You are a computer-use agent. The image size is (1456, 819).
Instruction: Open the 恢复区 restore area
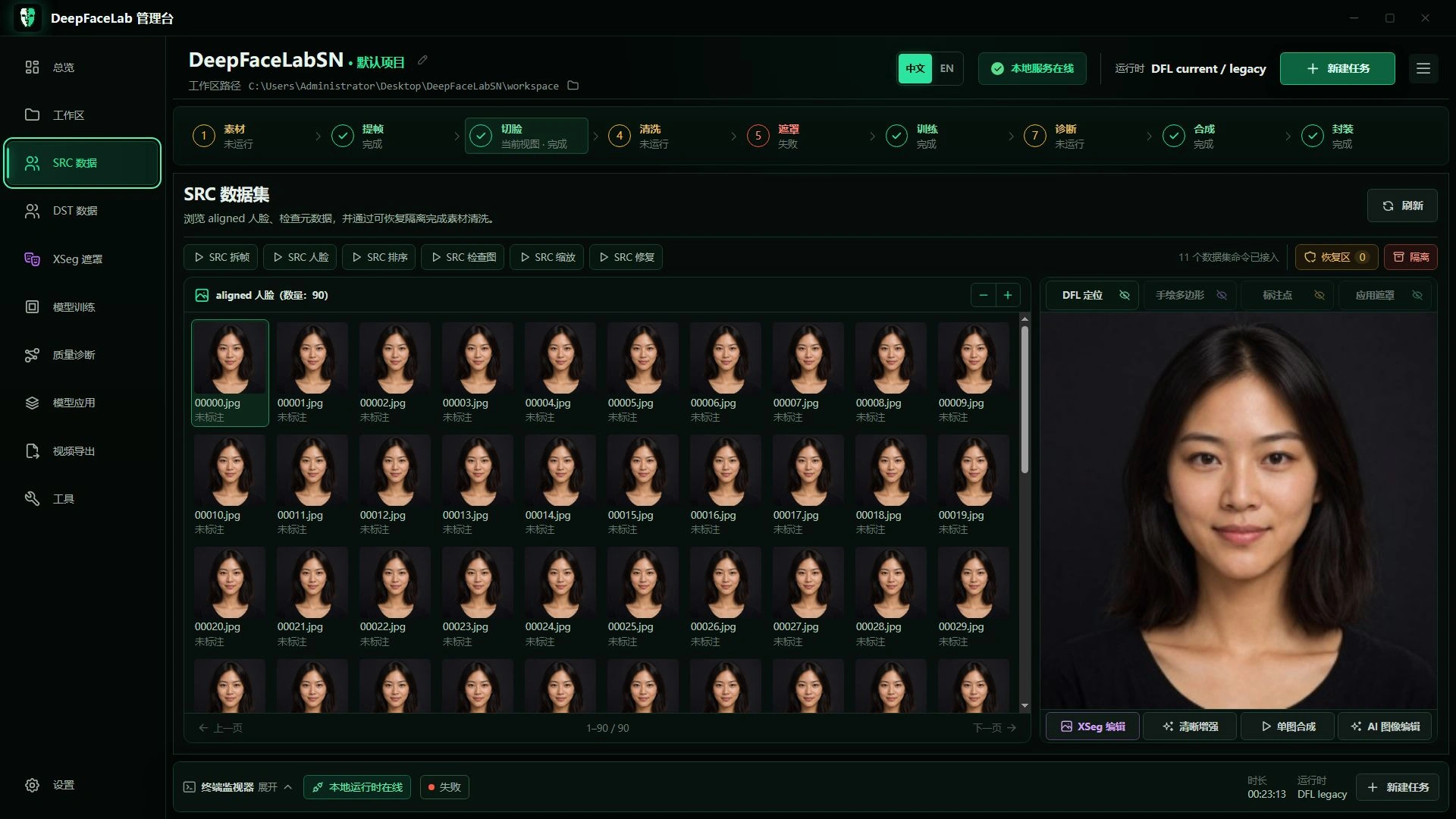click(x=1336, y=257)
